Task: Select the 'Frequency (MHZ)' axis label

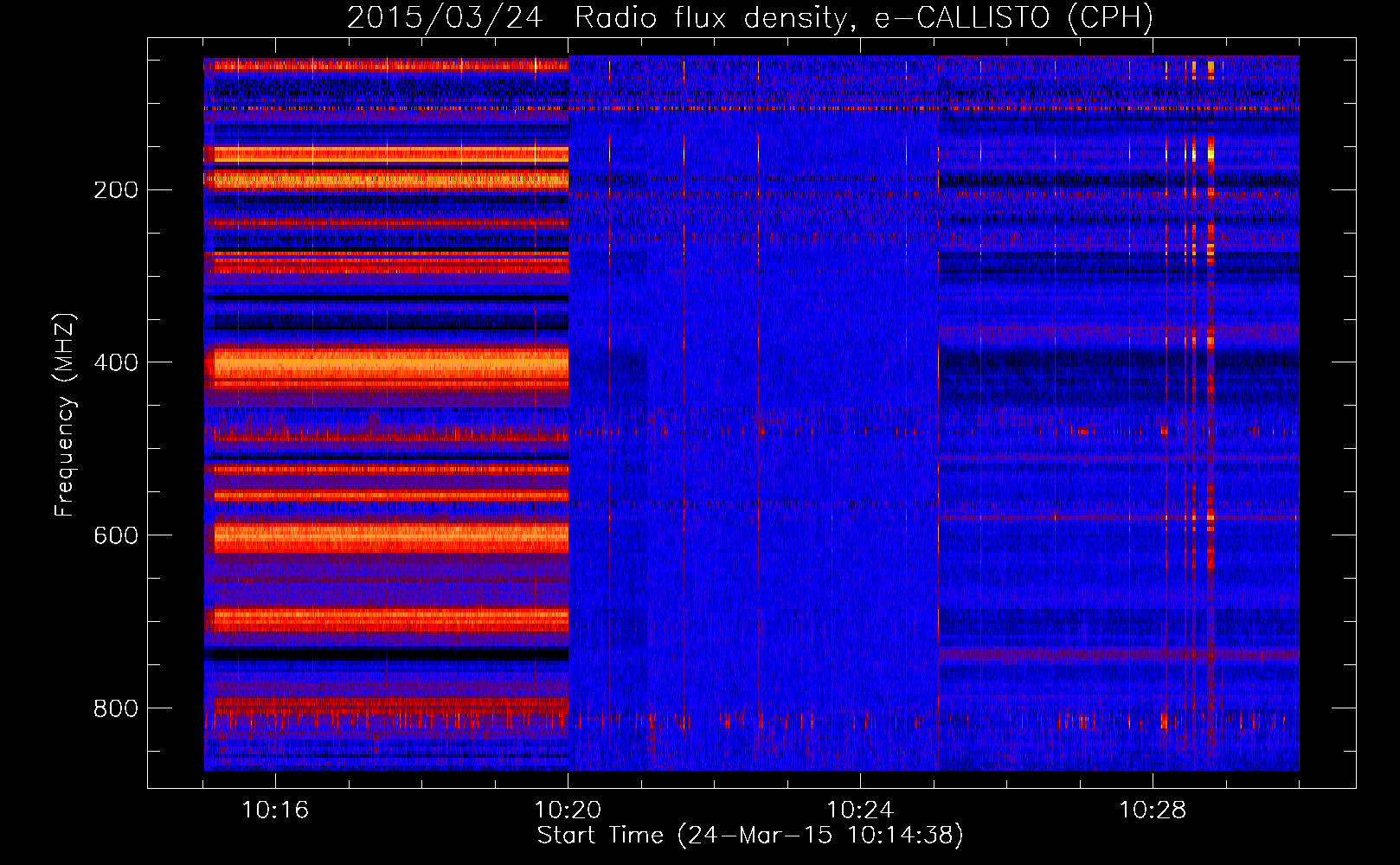Action: click(65, 415)
